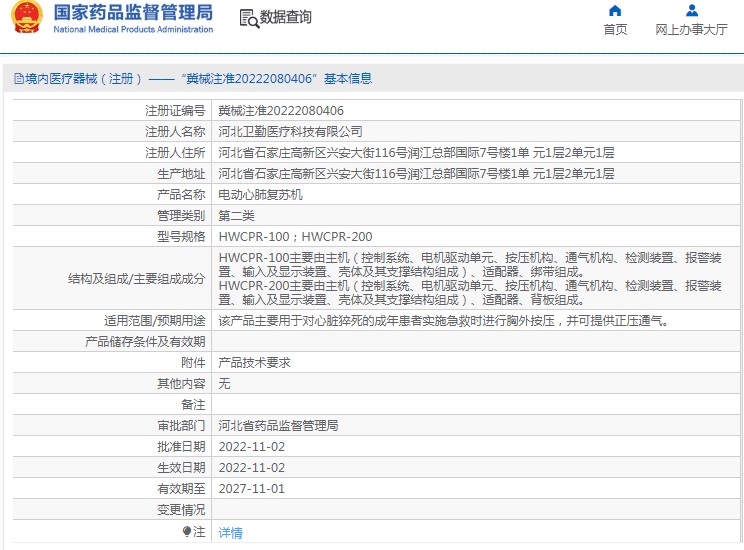Click the 其他内容 value 无
The height and width of the screenshot is (550, 744).
coord(224,383)
